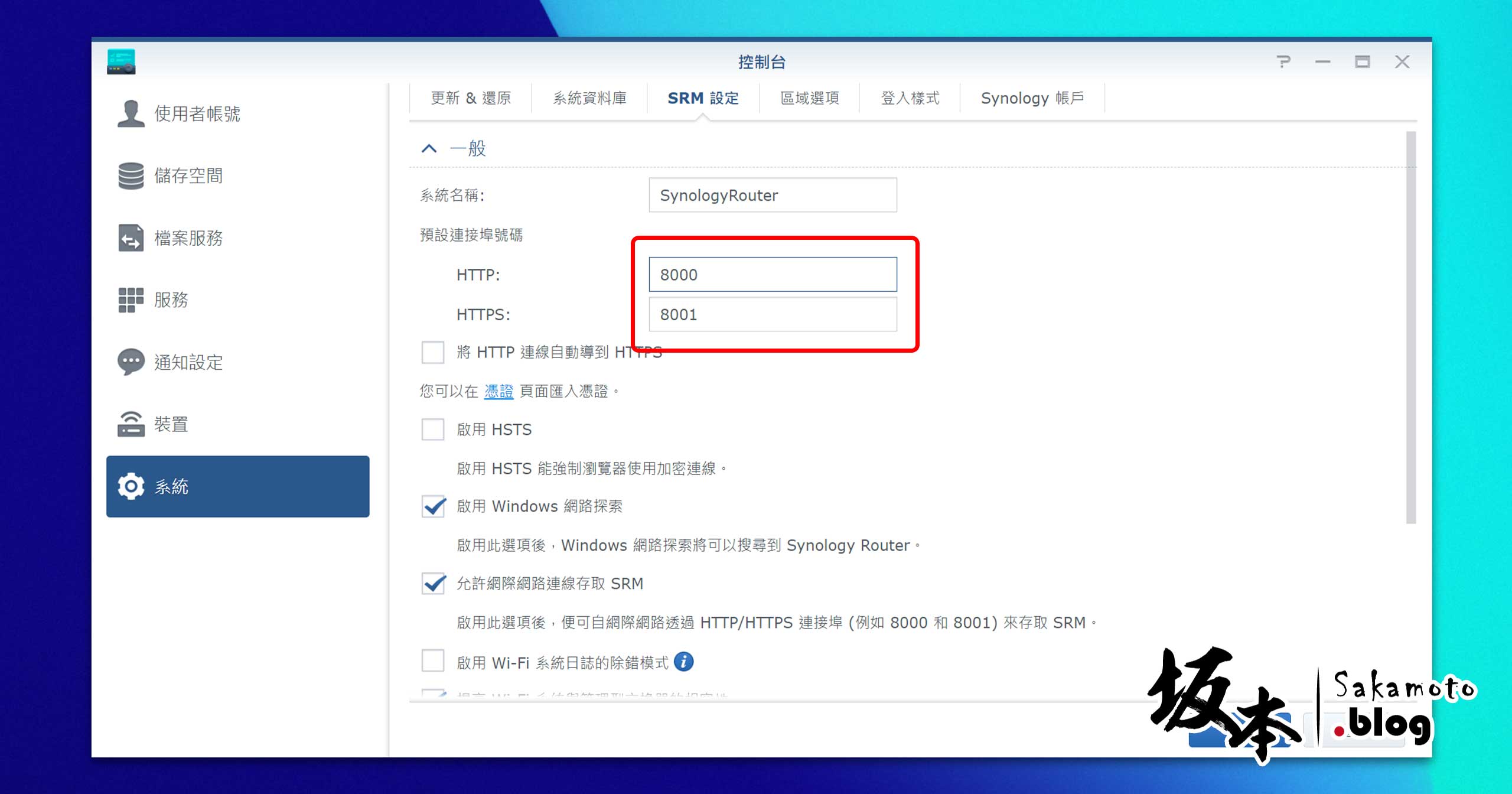Open the 服務 services section
The width and height of the screenshot is (1512, 794).
click(237, 300)
